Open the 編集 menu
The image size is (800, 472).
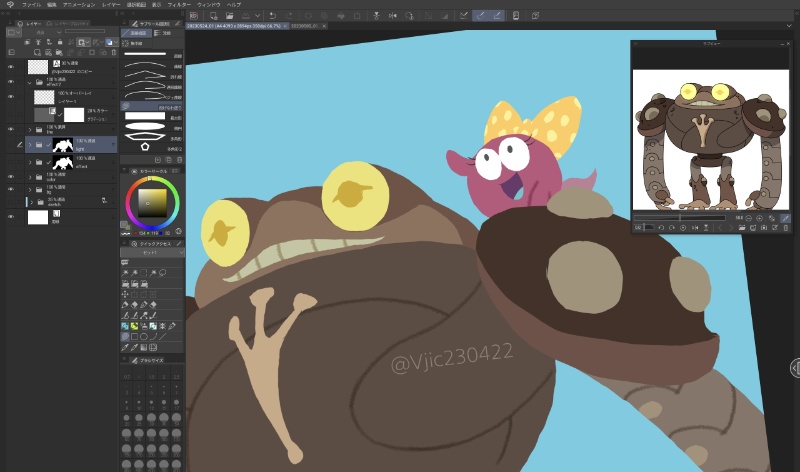click(52, 5)
